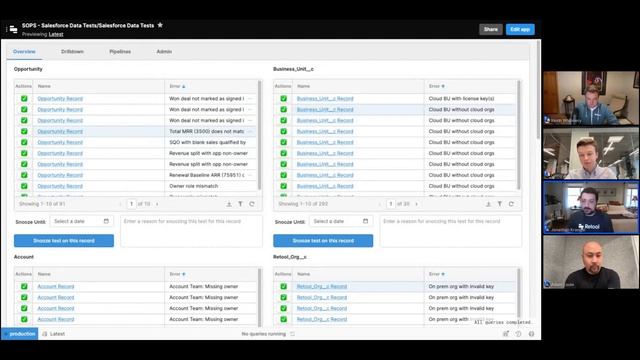Viewport: 640px width, 360px height.
Task: Star the SOPS Salesforce Data Tests app
Action: [160, 25]
